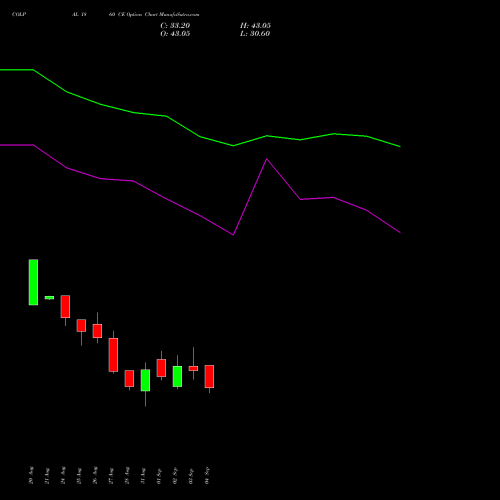Select the '31 Aug' date axis label
The image size is (500, 500).
143,476
